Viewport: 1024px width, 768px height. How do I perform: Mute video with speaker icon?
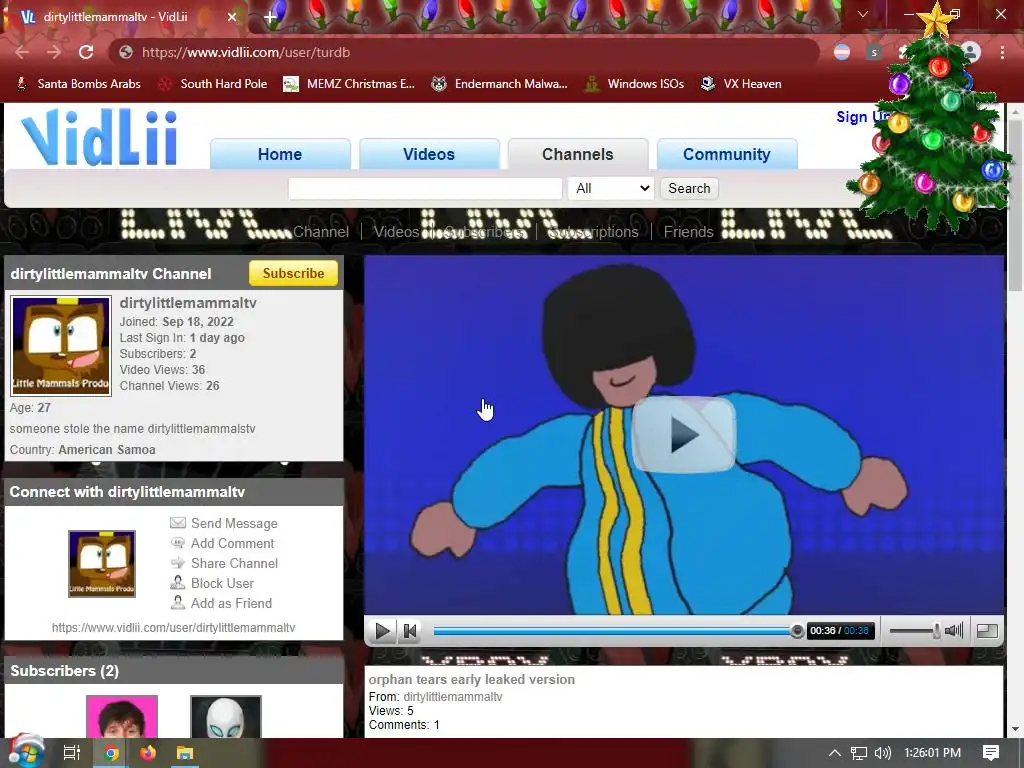[954, 631]
